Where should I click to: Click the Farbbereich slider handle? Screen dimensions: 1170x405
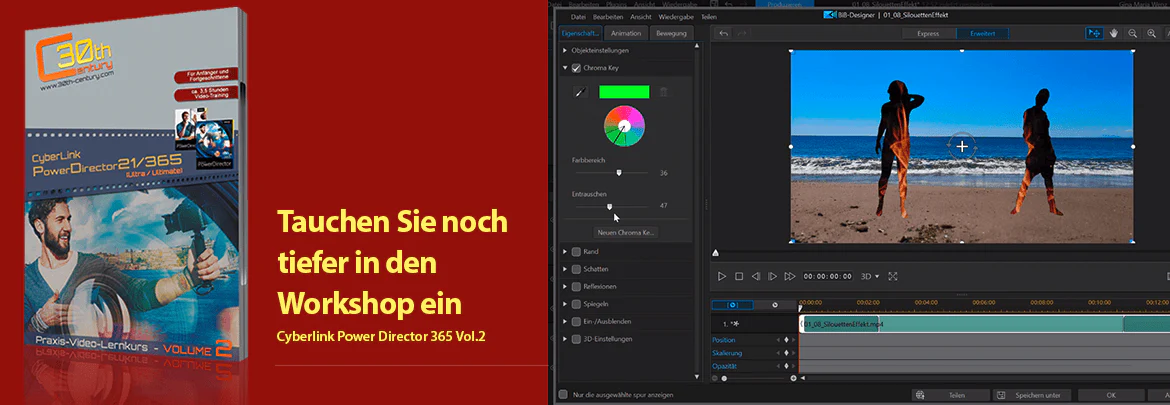619,172
